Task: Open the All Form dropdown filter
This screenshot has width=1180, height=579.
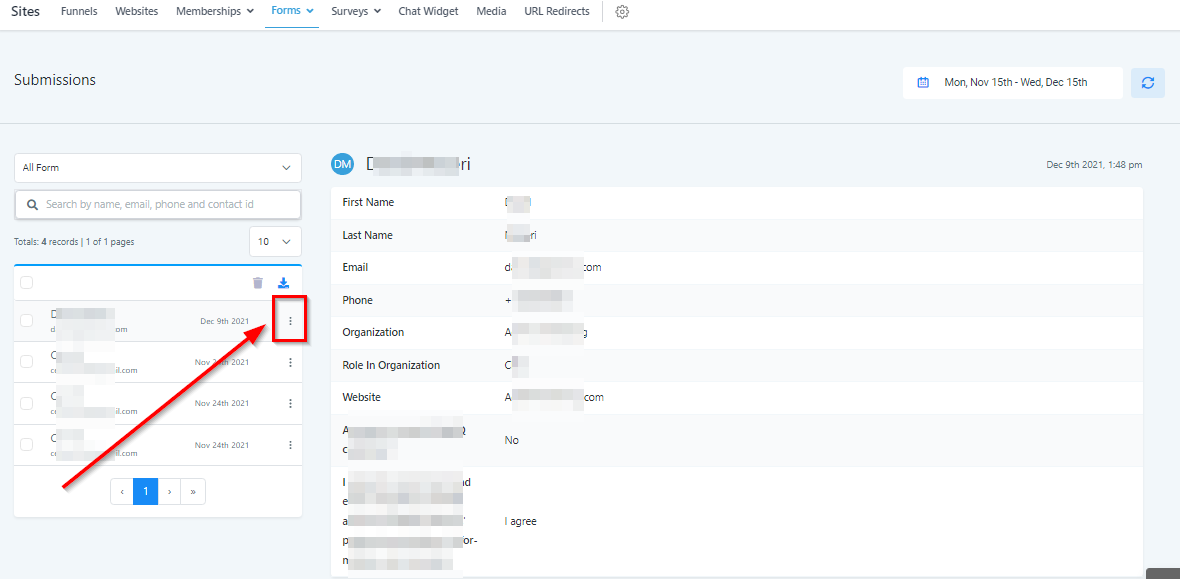Action: (158, 168)
